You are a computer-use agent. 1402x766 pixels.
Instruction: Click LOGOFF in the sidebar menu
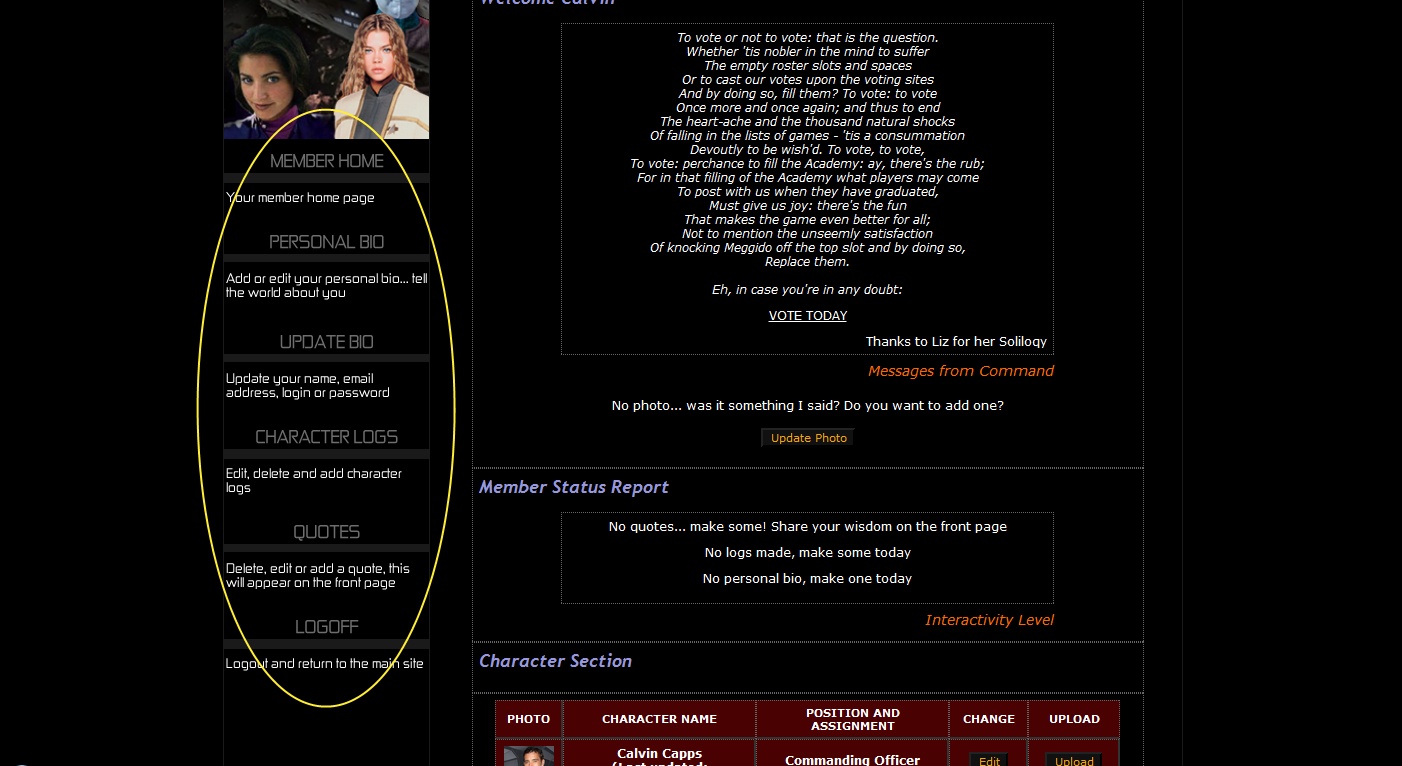326,627
